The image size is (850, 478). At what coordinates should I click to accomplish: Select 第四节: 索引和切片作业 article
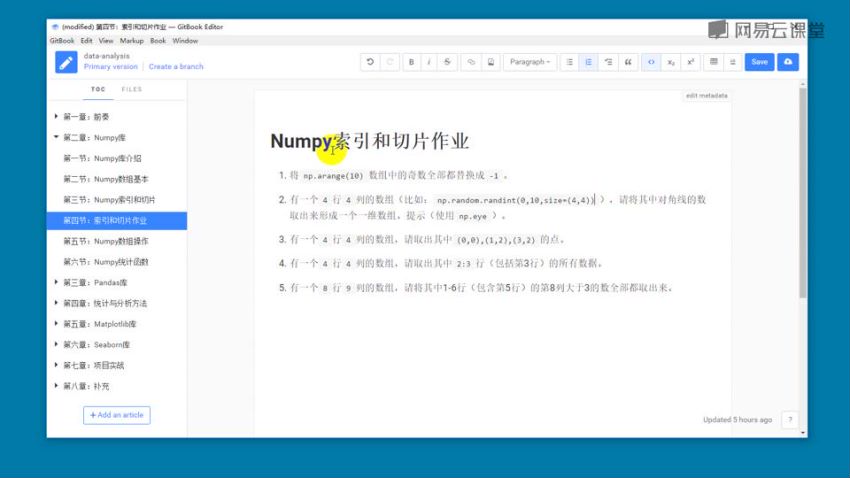(x=117, y=221)
